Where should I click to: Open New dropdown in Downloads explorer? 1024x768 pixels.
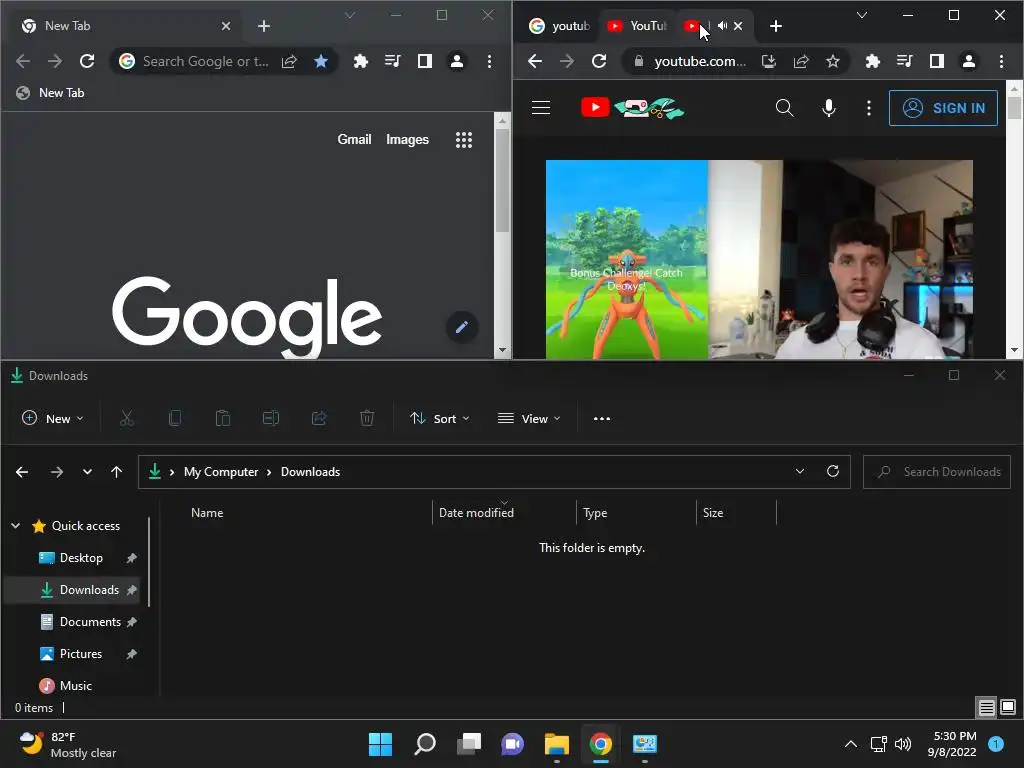(53, 419)
